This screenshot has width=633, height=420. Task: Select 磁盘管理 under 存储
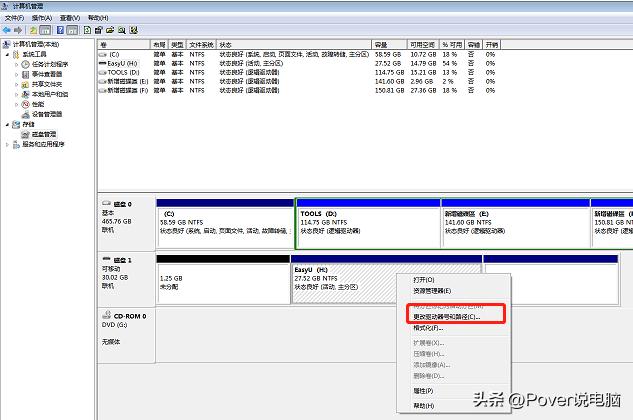42,134
